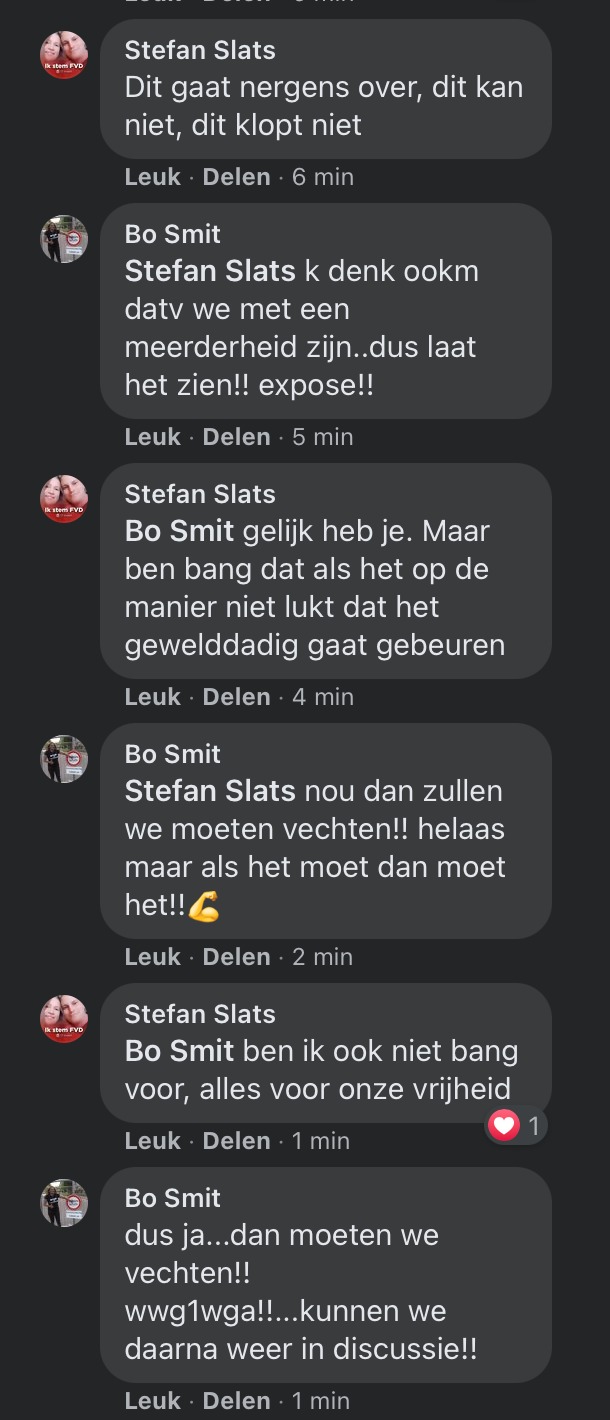The image size is (610, 1420).
Task: Click Stefan Slats' avatar beside 'alles voor onze vrijheid' comment
Action: (64, 1019)
